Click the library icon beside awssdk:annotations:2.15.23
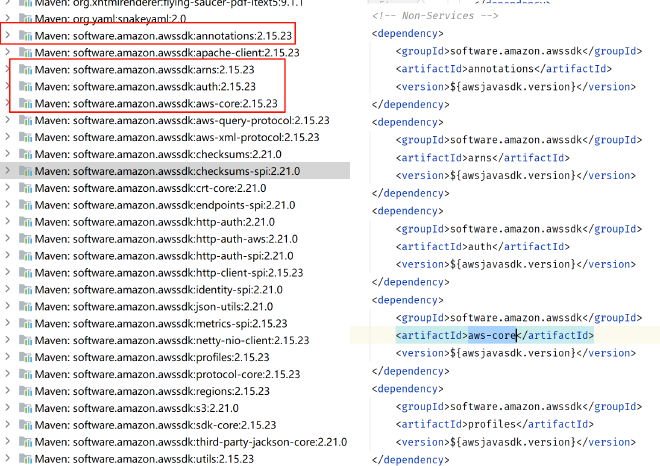 point(25,36)
